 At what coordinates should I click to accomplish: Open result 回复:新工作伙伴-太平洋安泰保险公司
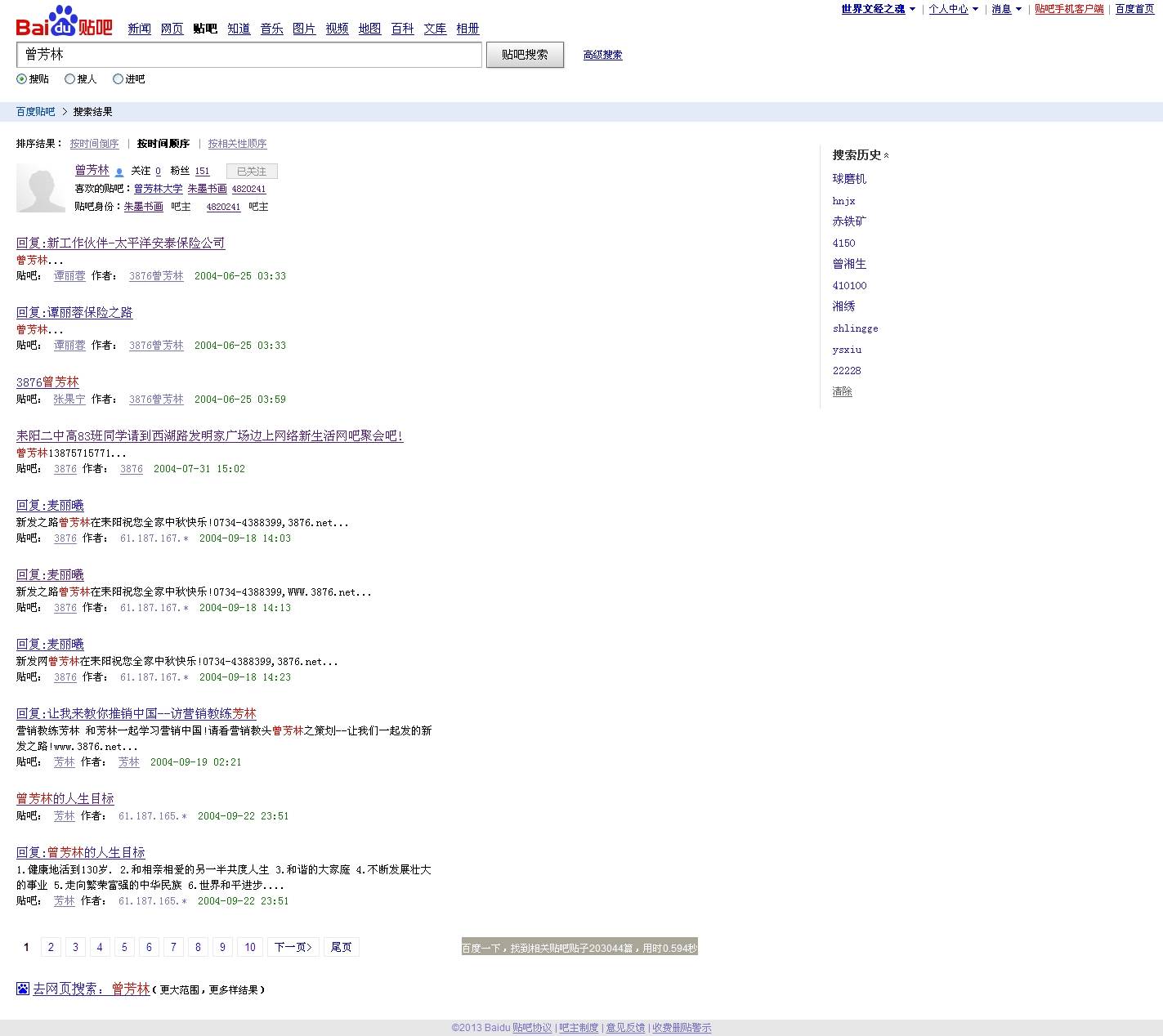(120, 243)
